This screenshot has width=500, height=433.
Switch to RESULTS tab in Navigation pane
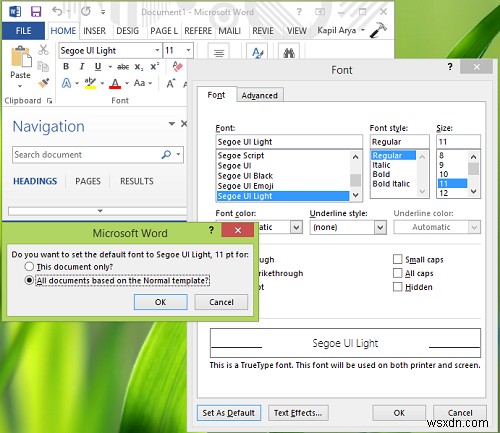[137, 181]
